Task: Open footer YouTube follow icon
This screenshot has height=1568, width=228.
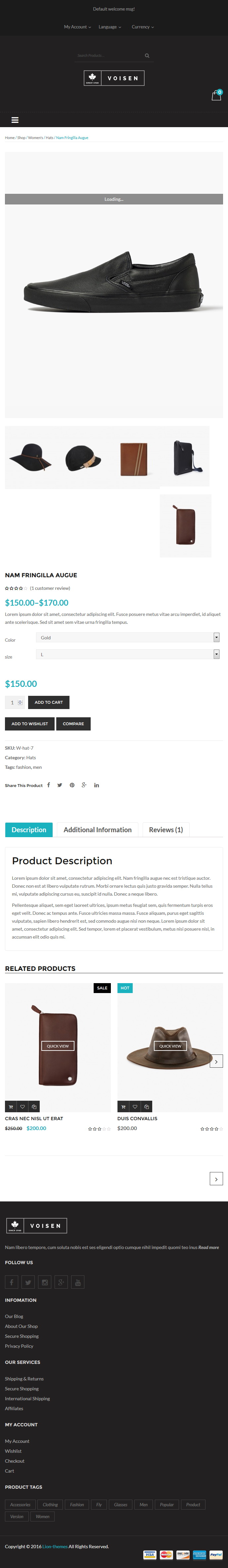Action: 77,1282
